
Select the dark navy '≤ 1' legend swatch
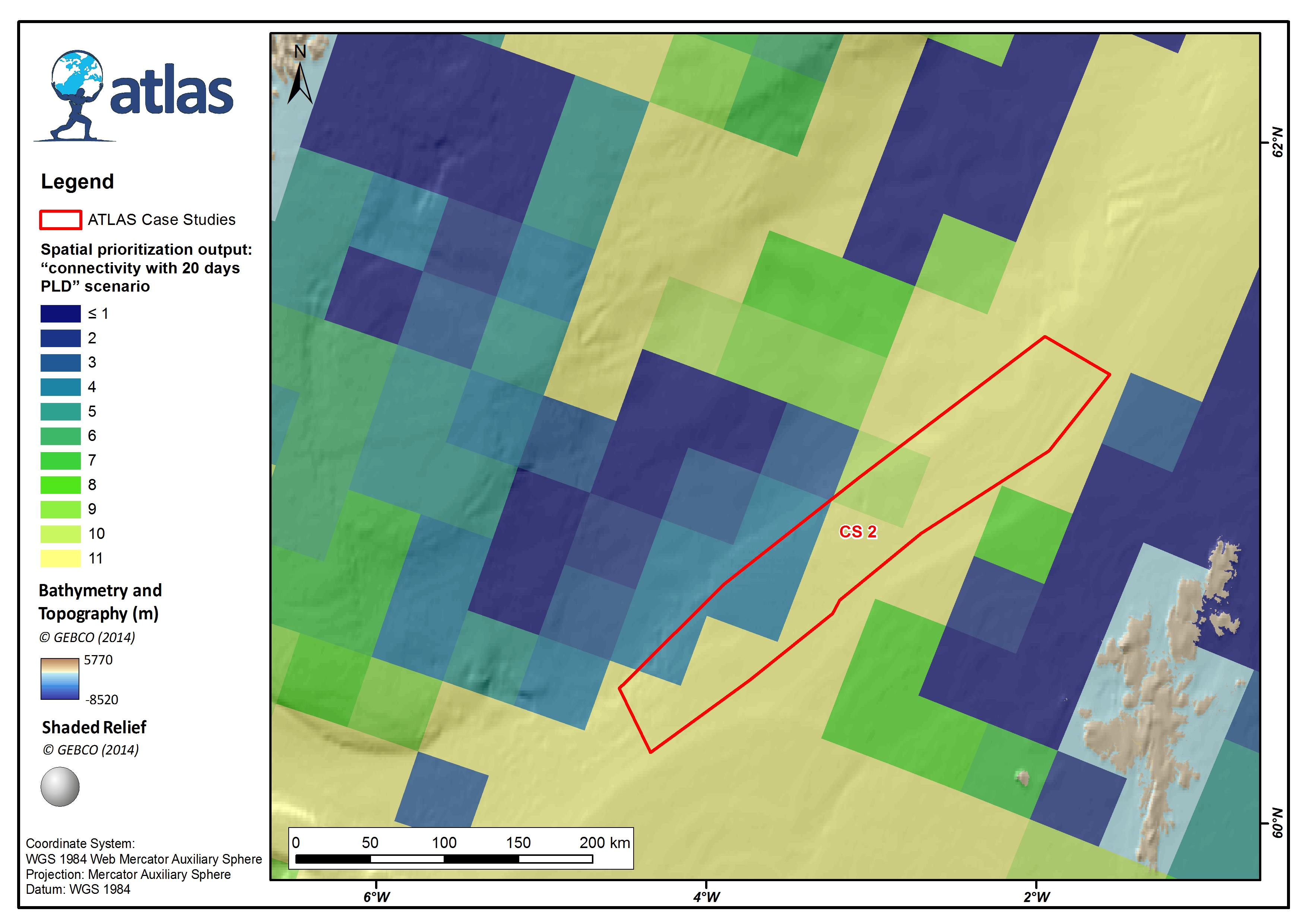click(60, 314)
